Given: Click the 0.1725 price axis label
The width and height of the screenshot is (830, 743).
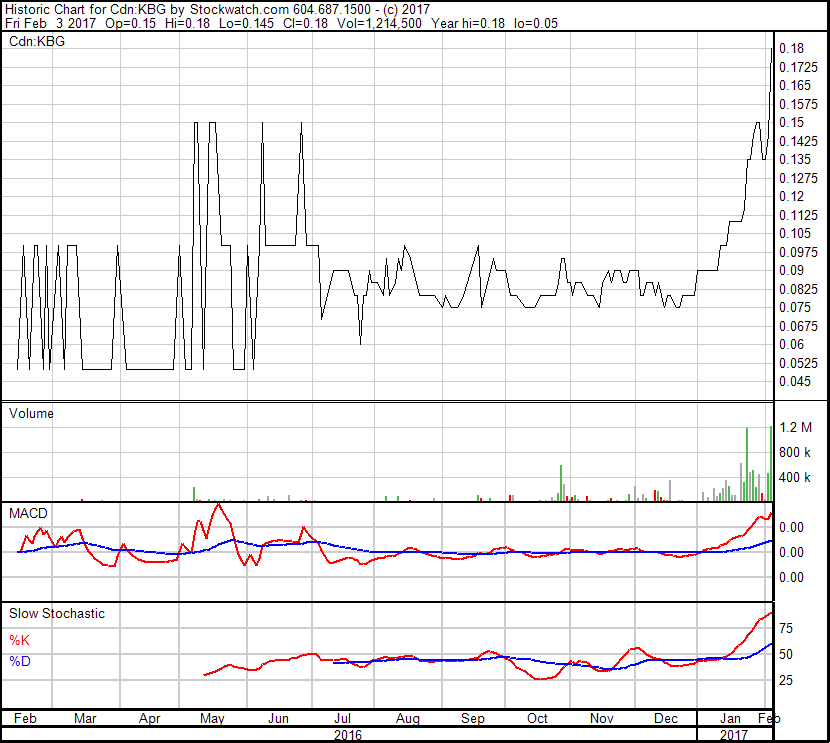Looking at the screenshot, I should (x=798, y=67).
